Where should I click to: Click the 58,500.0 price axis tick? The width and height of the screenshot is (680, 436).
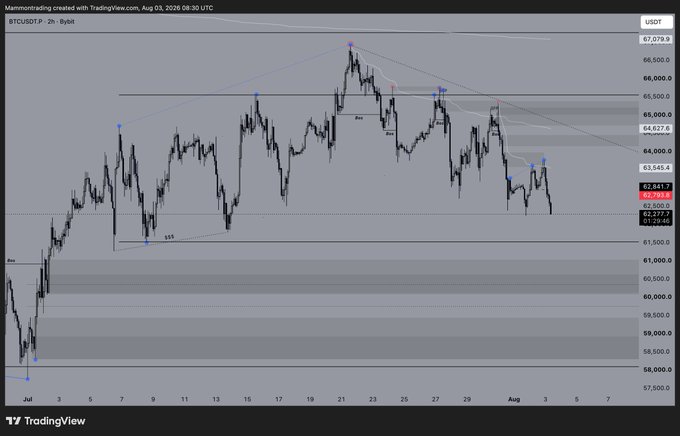[x=657, y=352]
